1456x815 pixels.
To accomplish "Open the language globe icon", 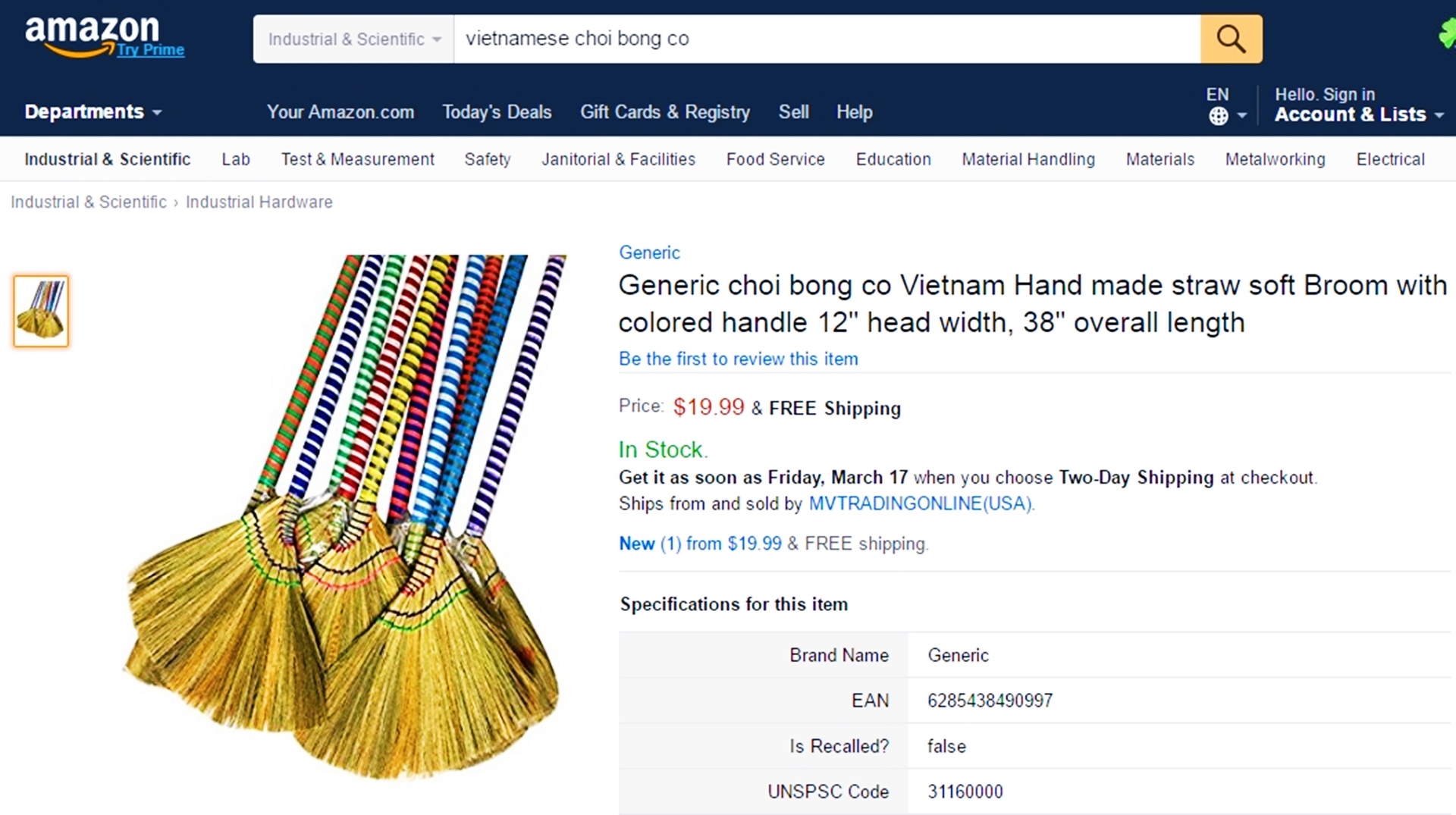I will click(x=1219, y=115).
